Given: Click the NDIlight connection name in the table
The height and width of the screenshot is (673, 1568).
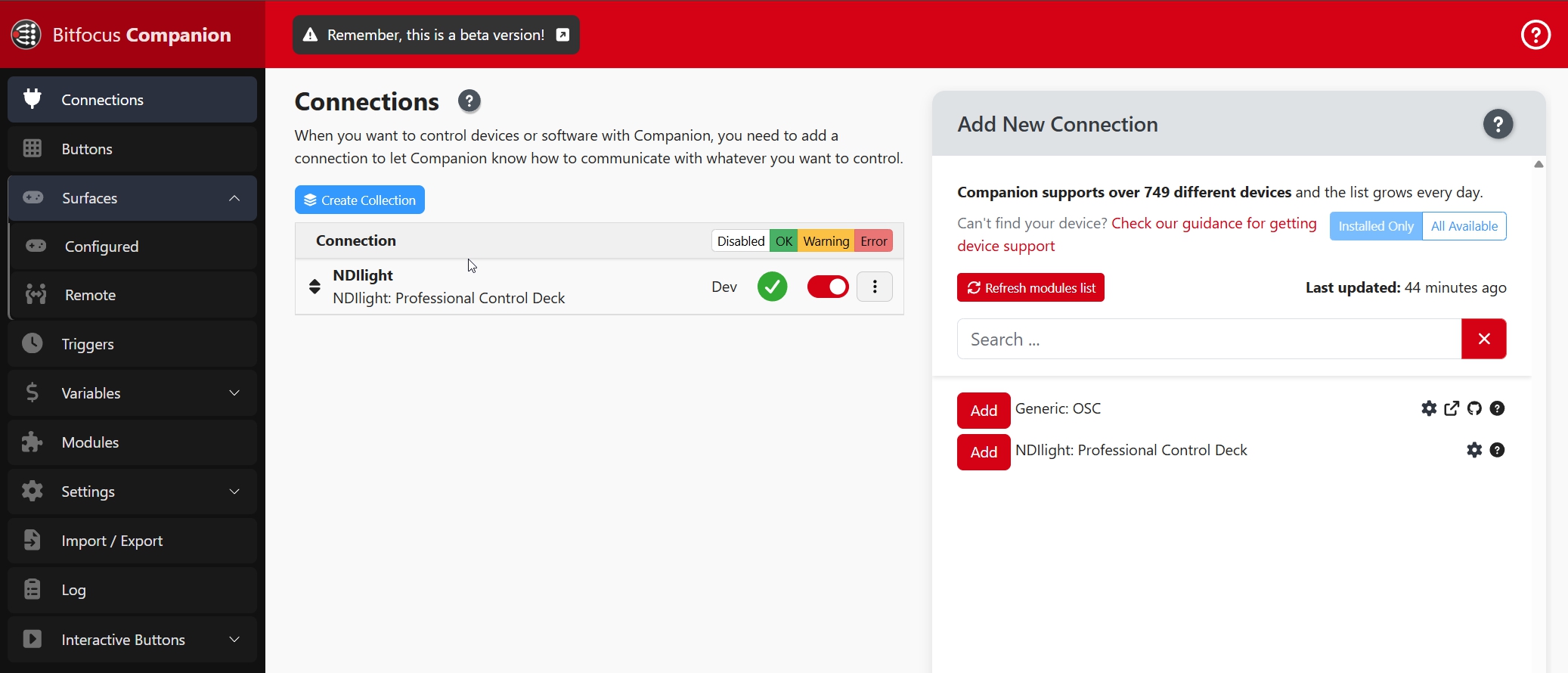Looking at the screenshot, I should (x=363, y=275).
